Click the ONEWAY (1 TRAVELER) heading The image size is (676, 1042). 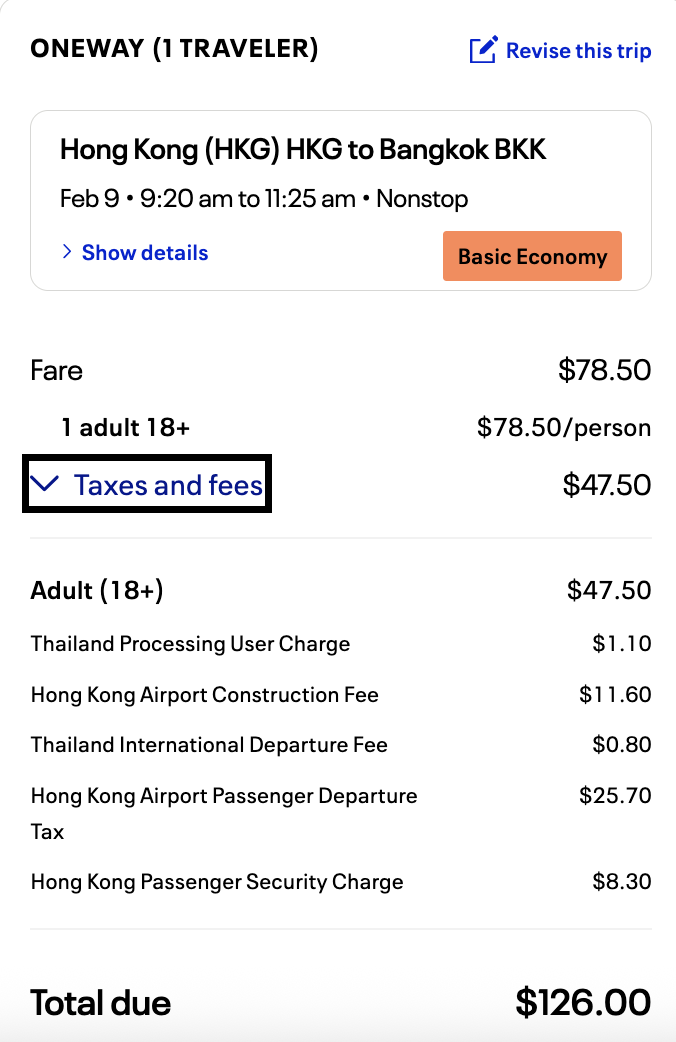174,48
